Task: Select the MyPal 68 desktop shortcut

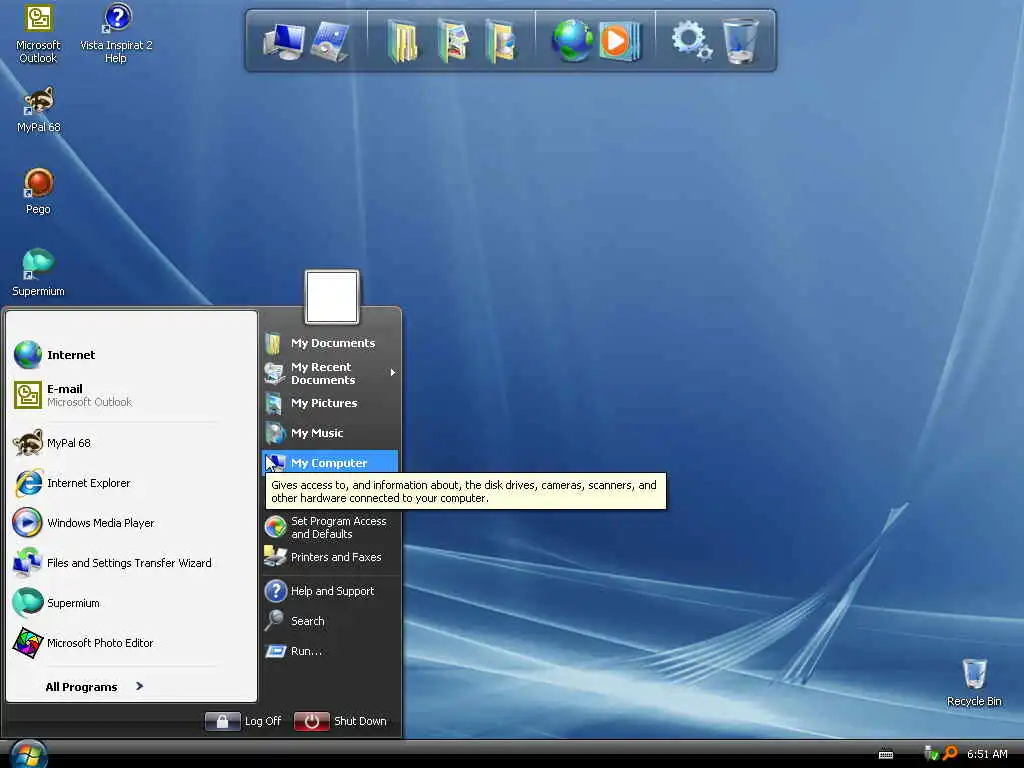Action: point(39,110)
